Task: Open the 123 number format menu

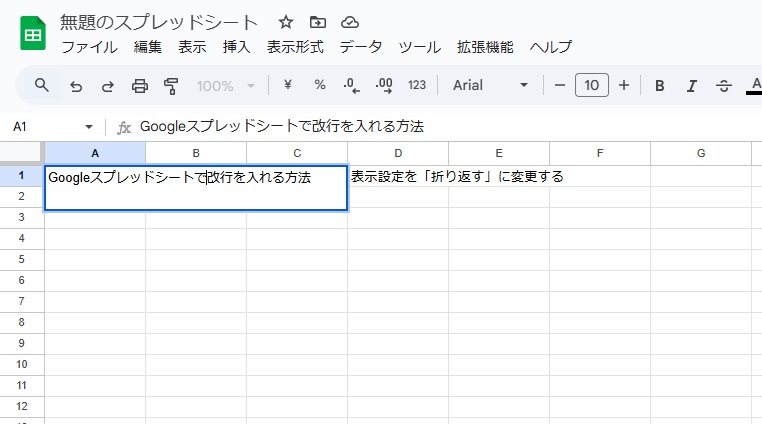Action: [416, 85]
